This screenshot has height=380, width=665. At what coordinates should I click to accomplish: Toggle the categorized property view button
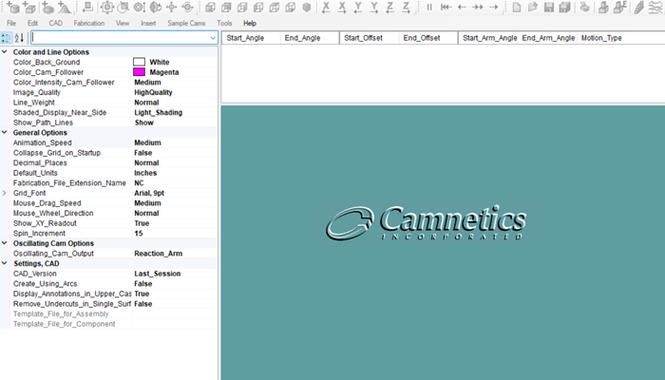6,38
